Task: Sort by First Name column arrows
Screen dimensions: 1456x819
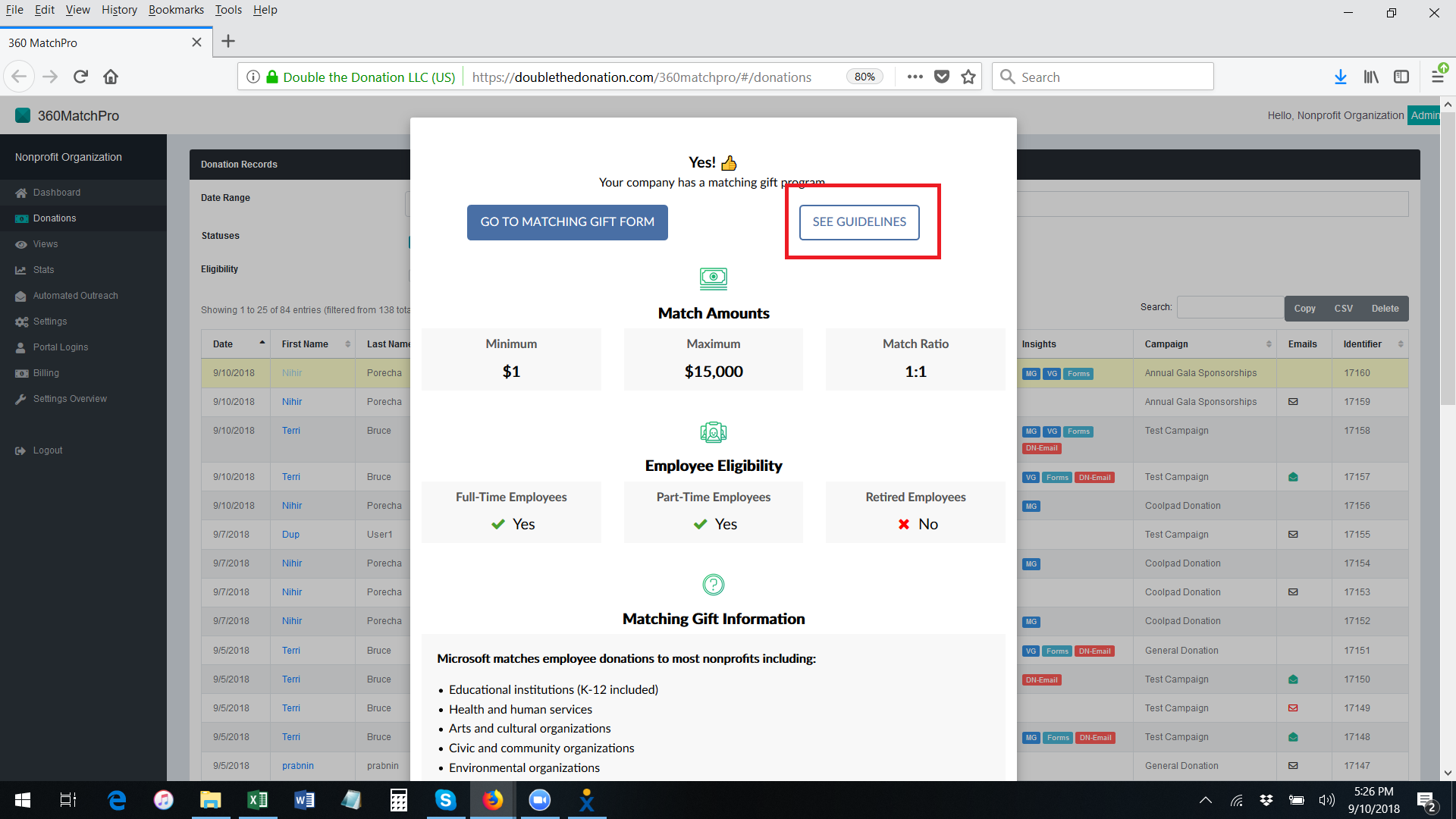Action: pos(348,344)
